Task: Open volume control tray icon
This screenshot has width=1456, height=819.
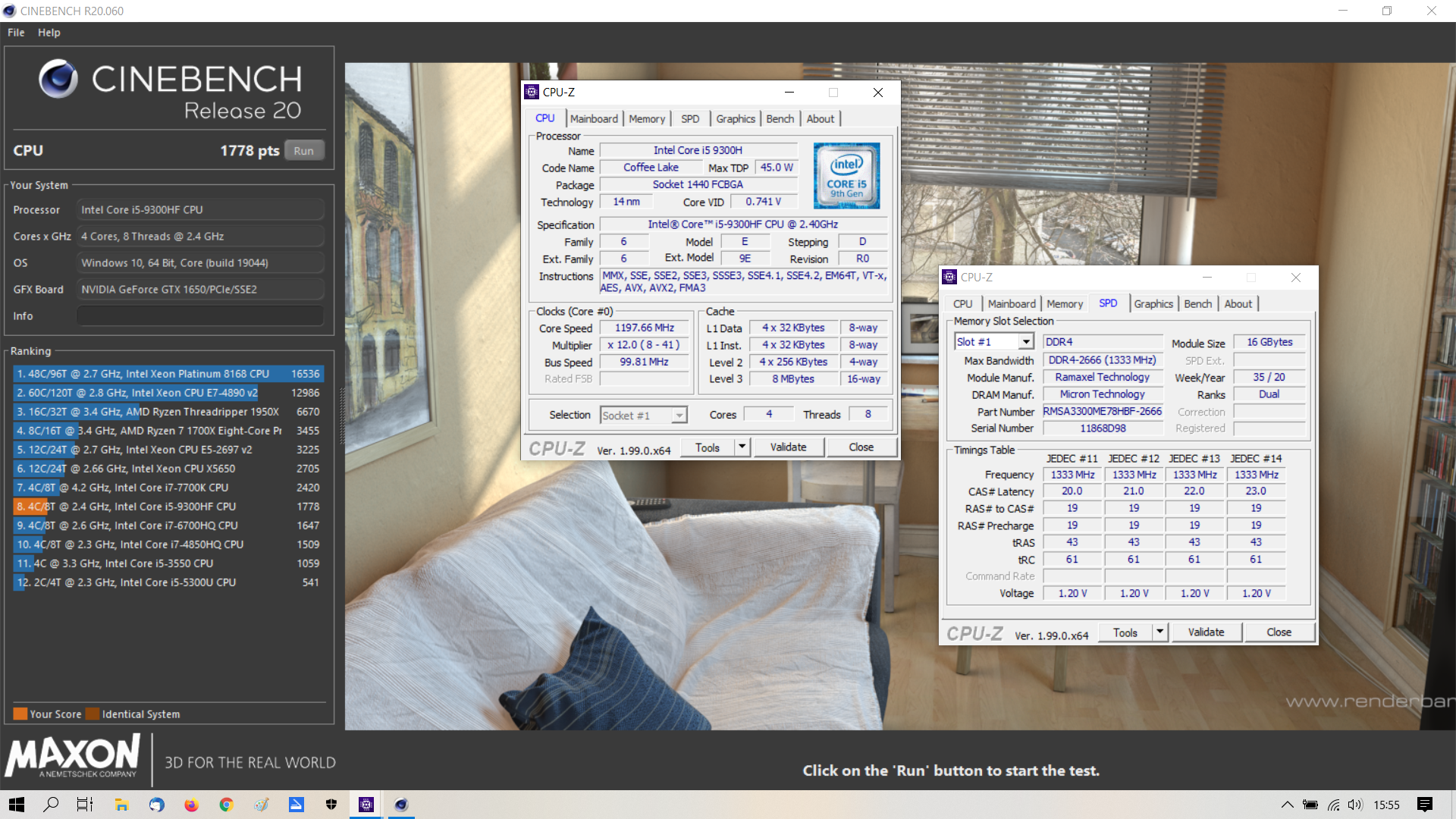Action: pos(1355,805)
